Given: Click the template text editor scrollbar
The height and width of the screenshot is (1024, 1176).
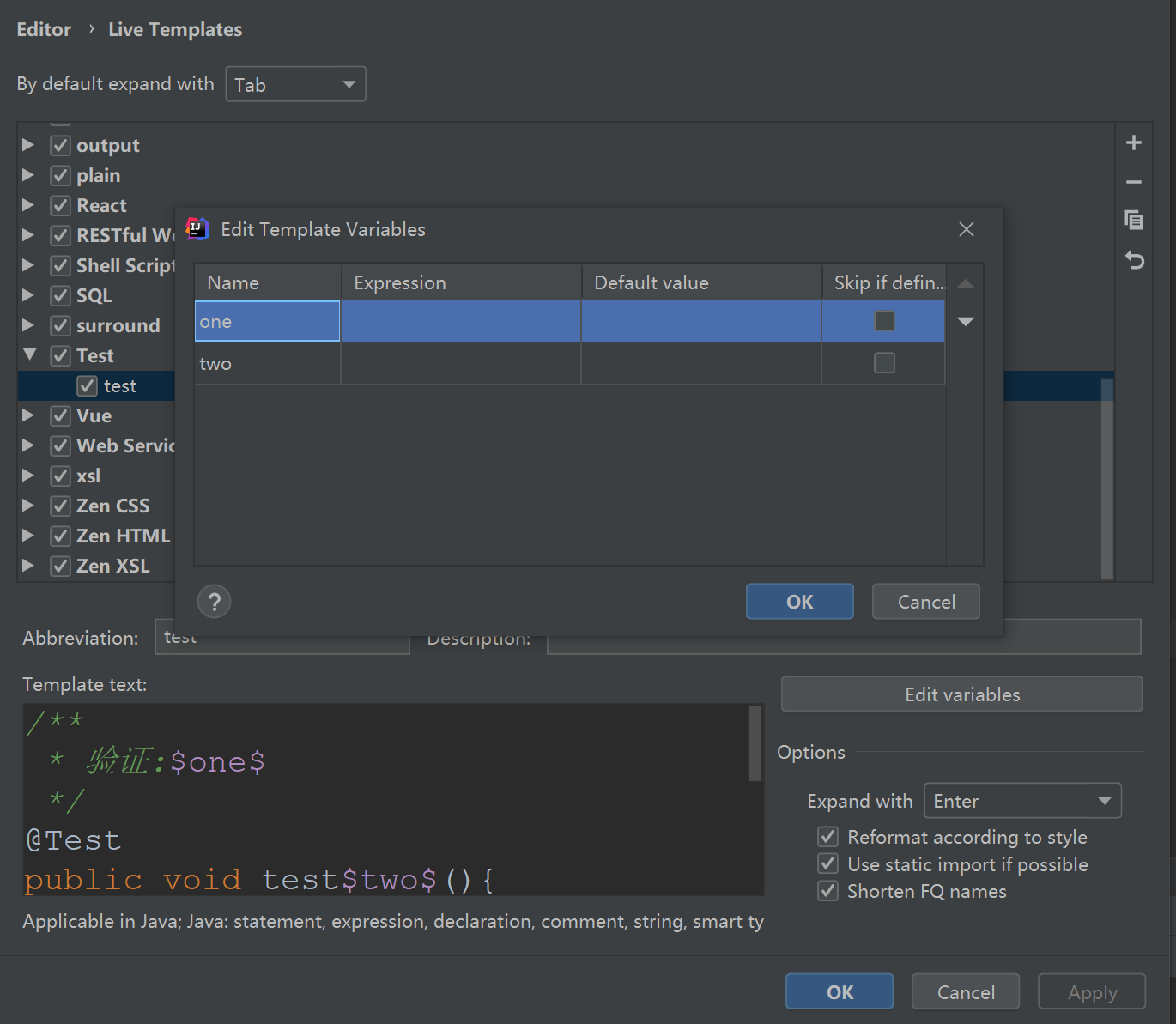Looking at the screenshot, I should click(x=755, y=743).
